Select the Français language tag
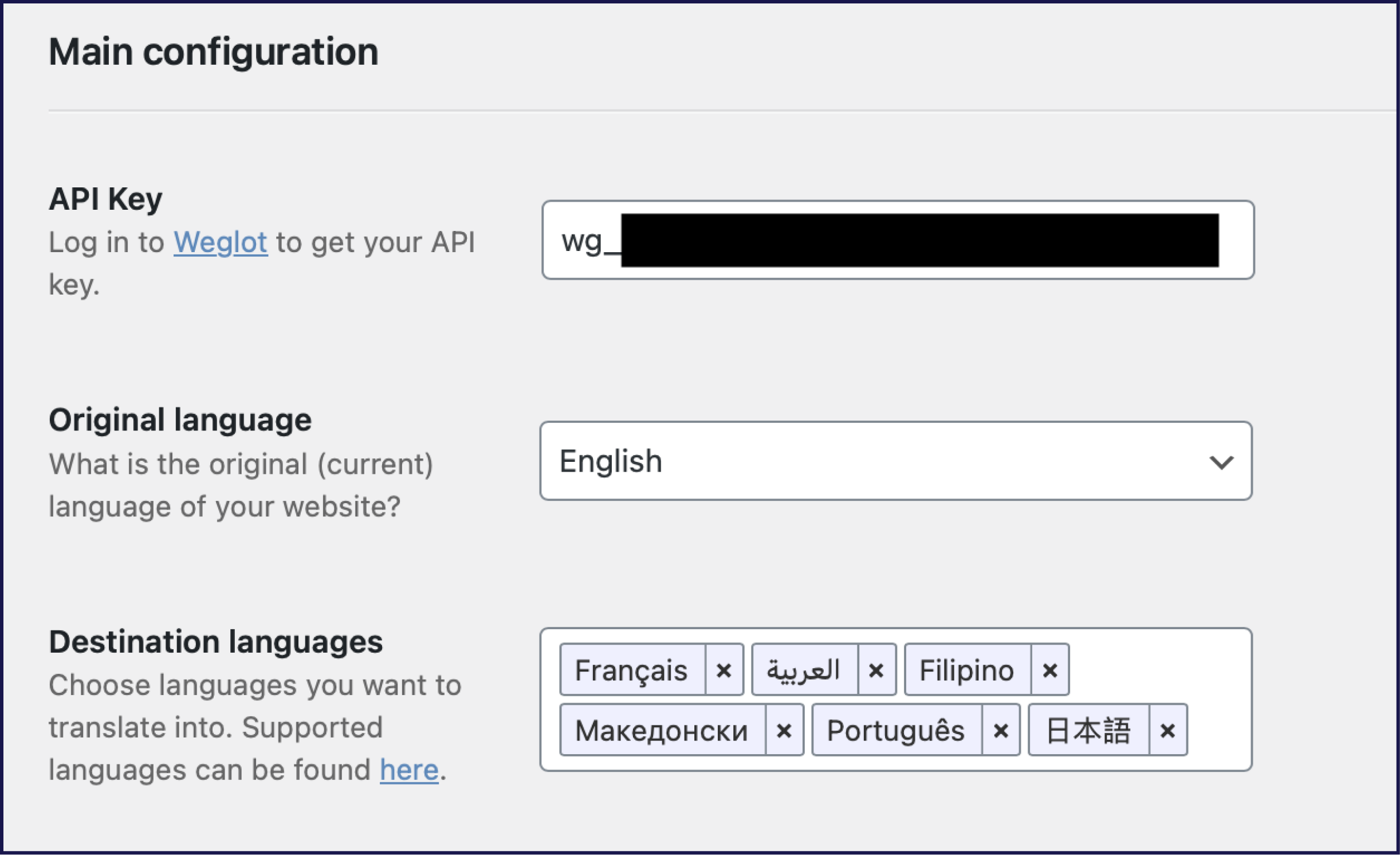The height and width of the screenshot is (855, 1400). pos(632,669)
